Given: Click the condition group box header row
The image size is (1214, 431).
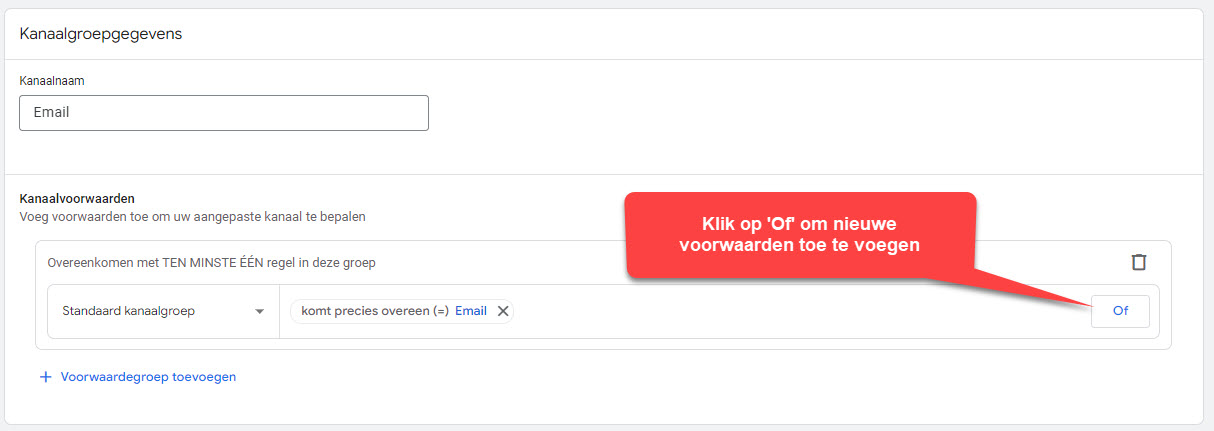Looking at the screenshot, I should point(603,262).
